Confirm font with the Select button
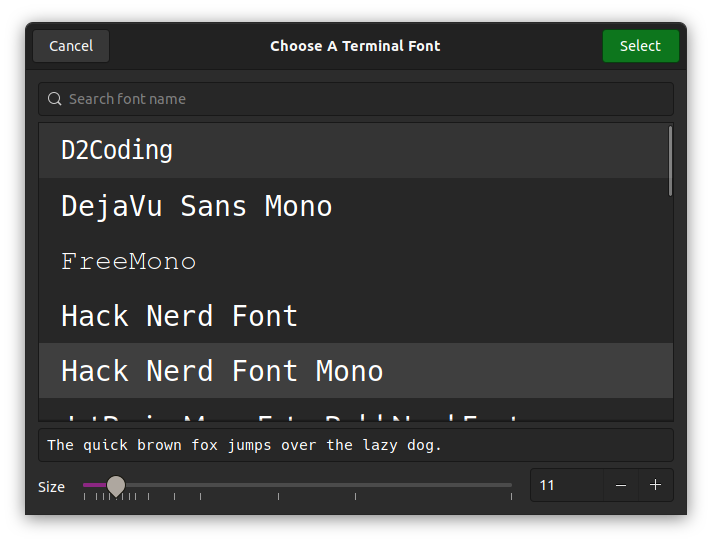 (x=640, y=46)
